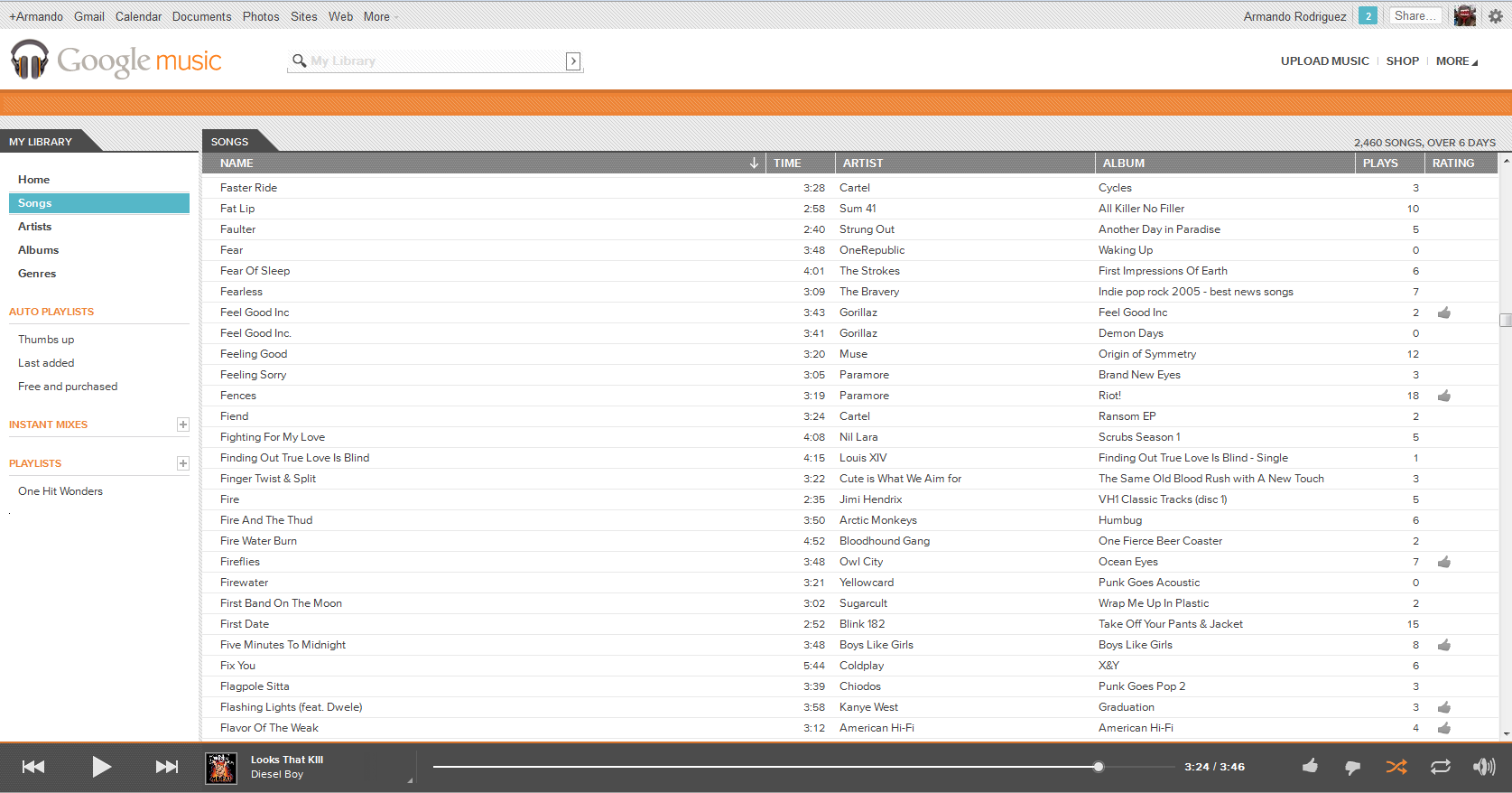The image size is (1512, 793).
Task: Click the scroll up arrow of song list
Action: pos(1506,160)
